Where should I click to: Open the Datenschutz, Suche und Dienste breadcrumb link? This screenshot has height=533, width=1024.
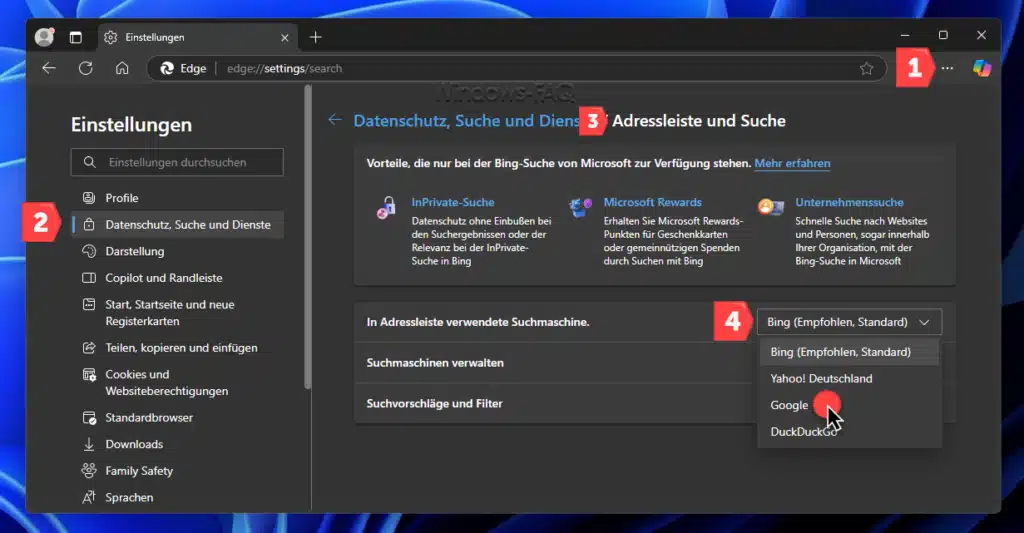pos(466,121)
